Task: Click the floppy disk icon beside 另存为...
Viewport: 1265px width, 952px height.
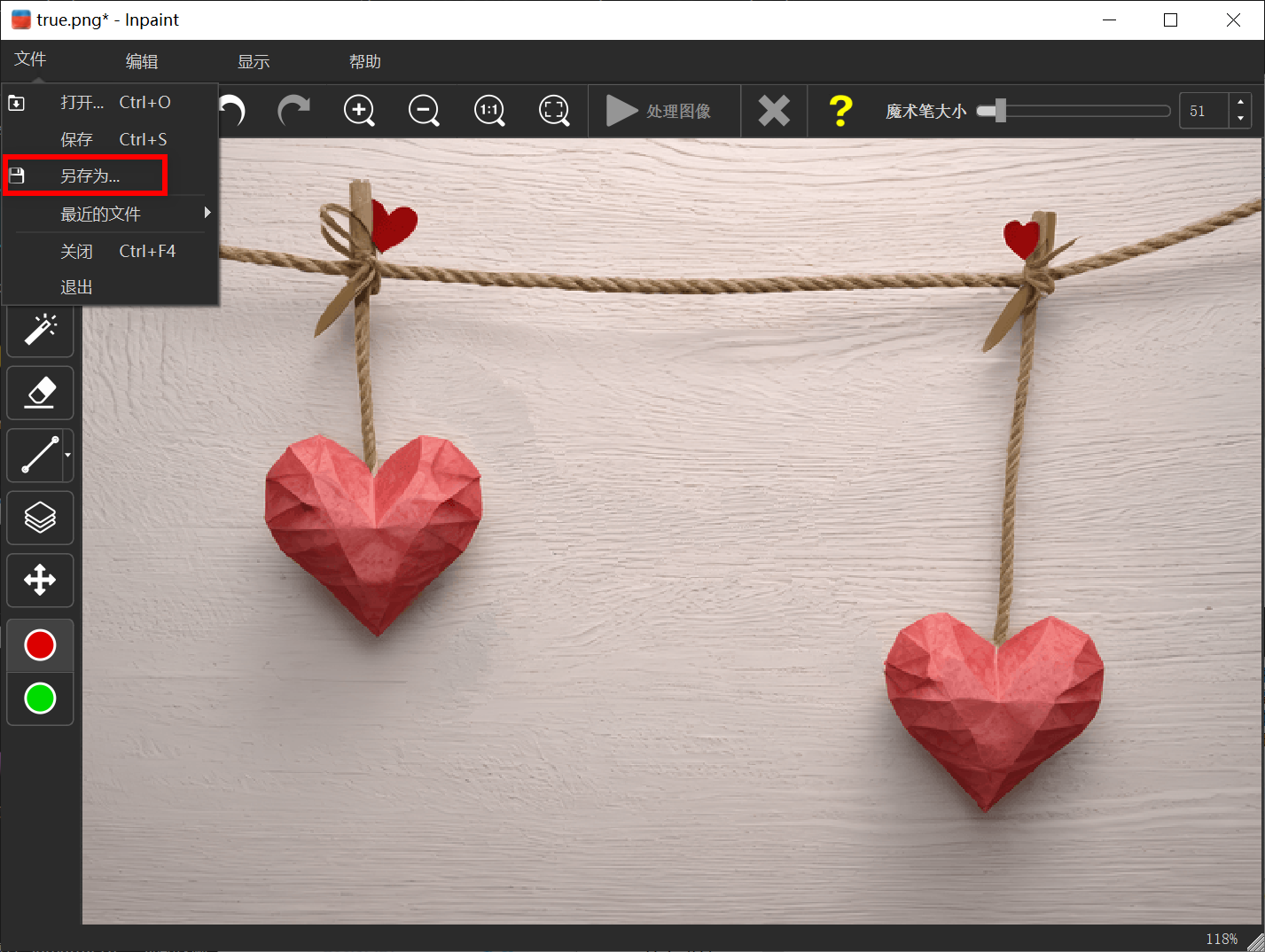Action: (17, 176)
